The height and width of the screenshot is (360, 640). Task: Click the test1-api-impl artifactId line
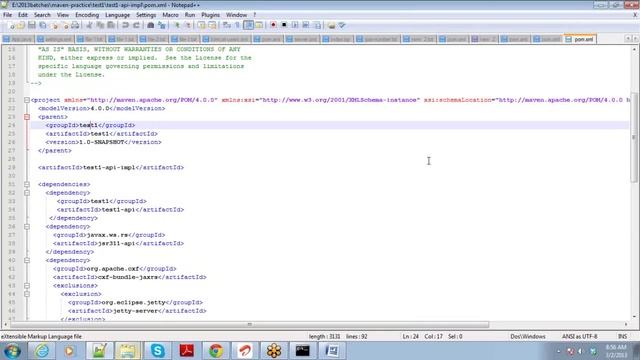coord(111,167)
